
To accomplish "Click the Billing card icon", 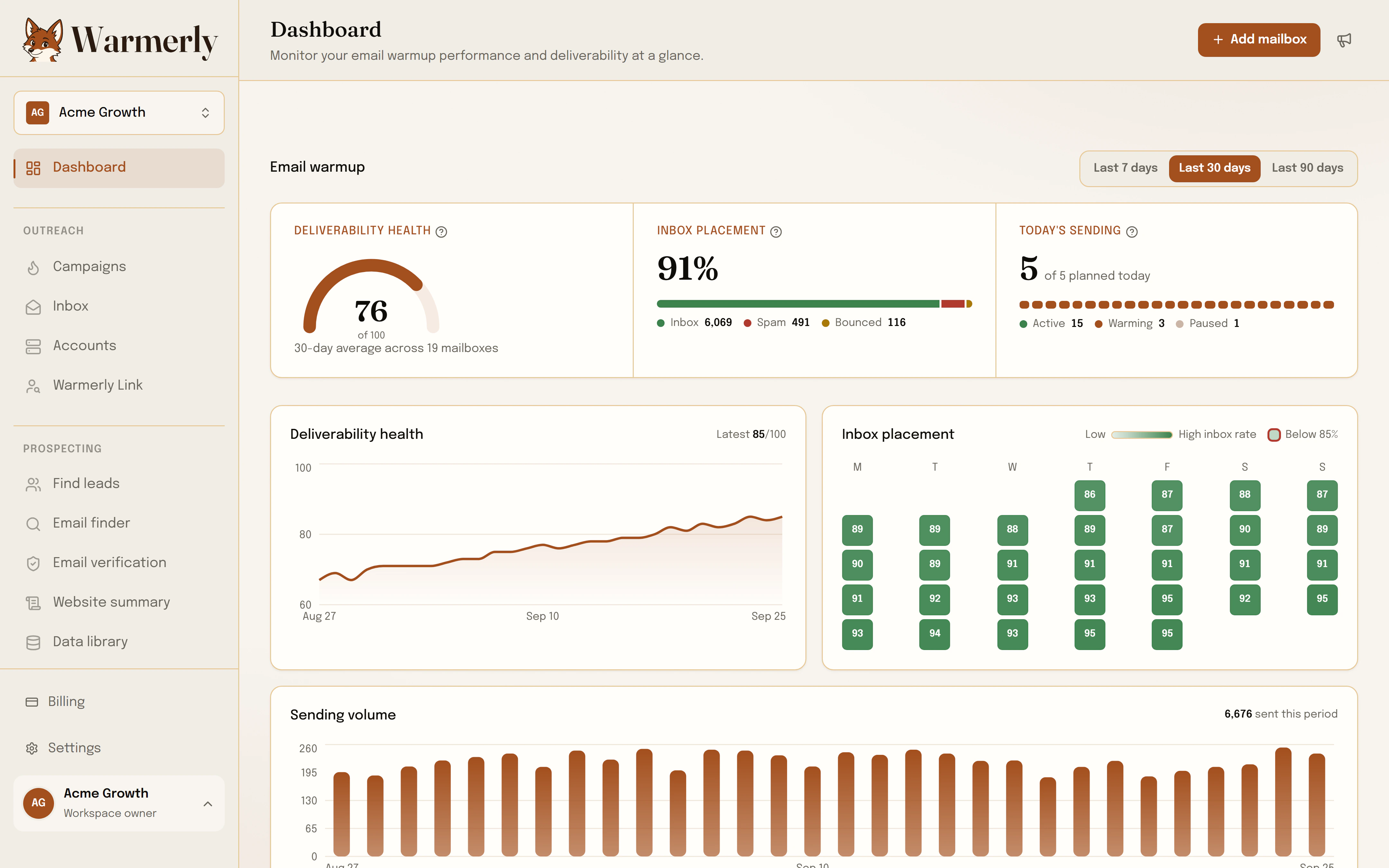I will coord(32,702).
